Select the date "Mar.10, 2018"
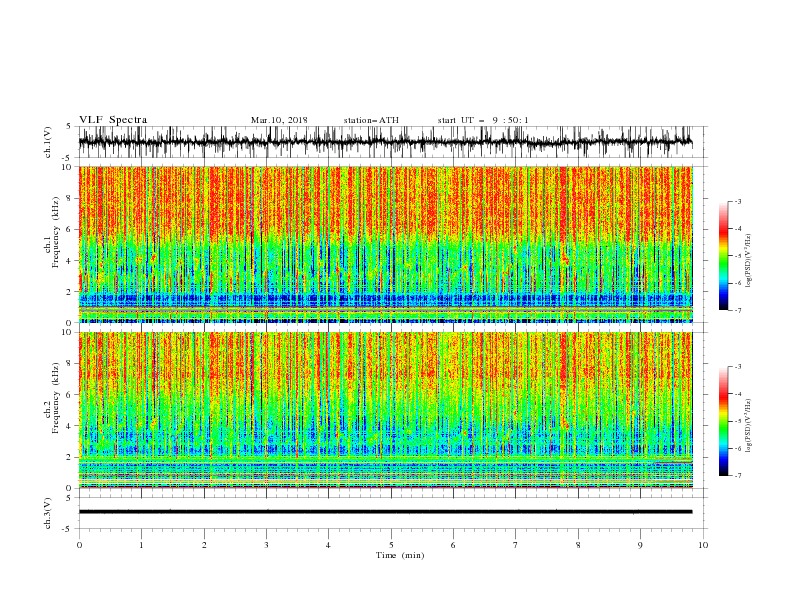The image size is (792, 612). pyautogui.click(x=279, y=120)
